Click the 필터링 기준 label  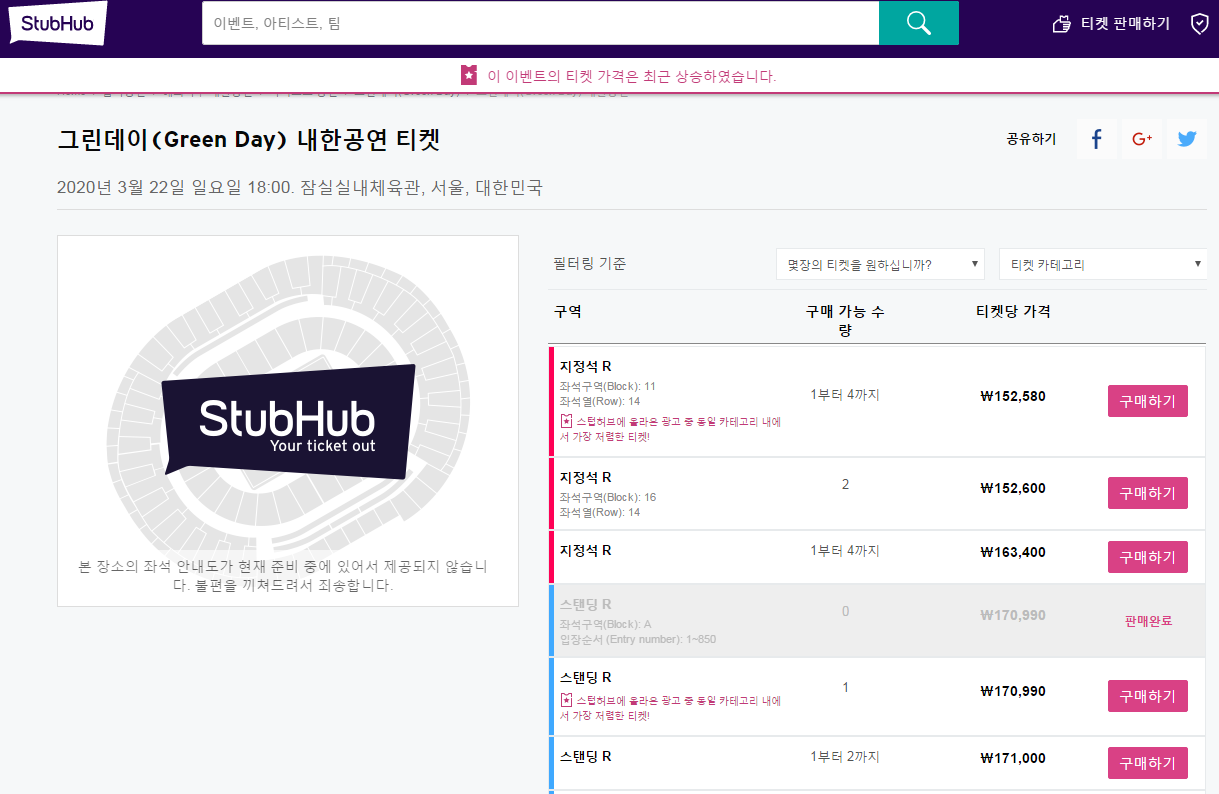click(590, 264)
